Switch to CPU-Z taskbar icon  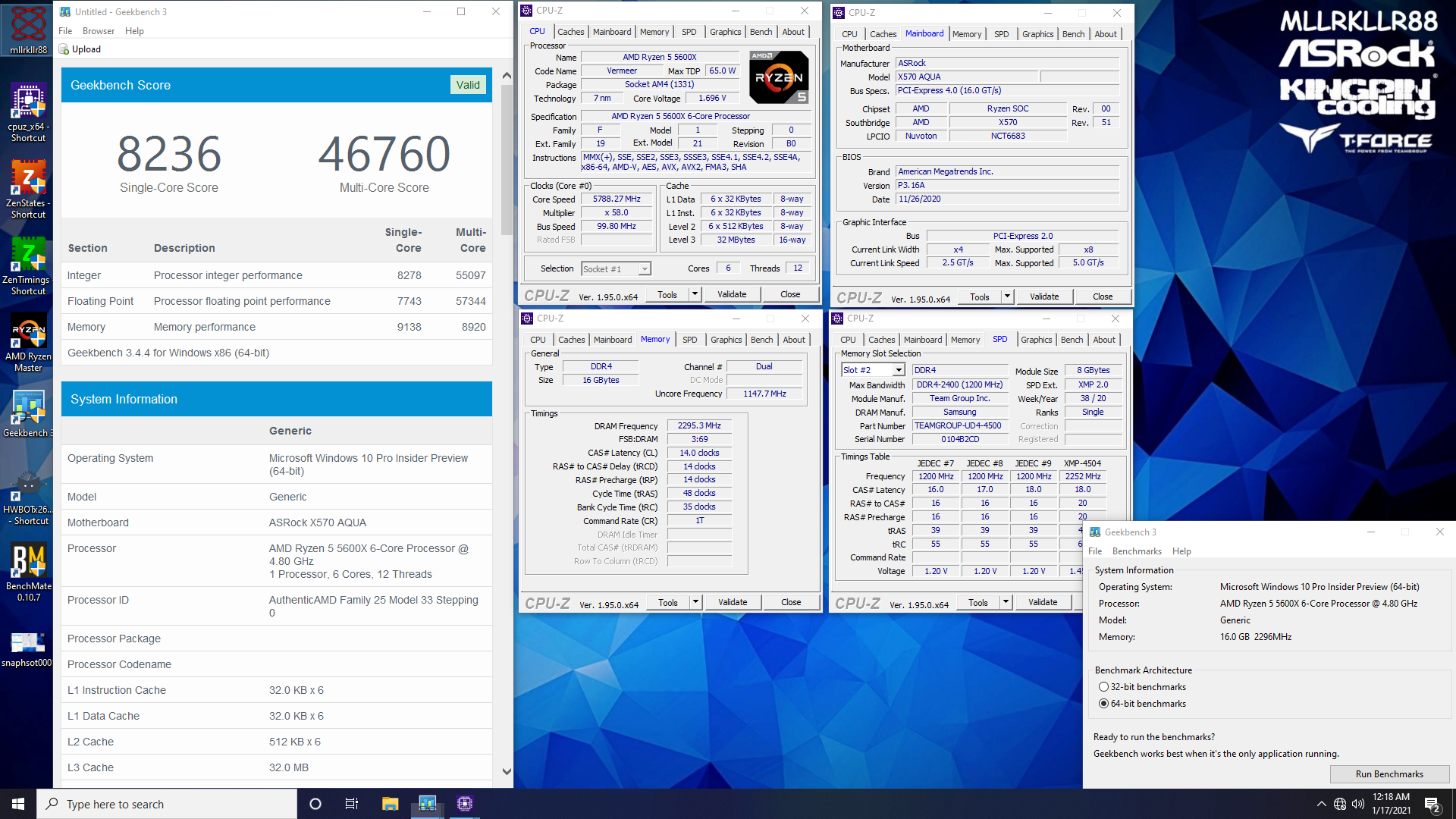(465, 804)
